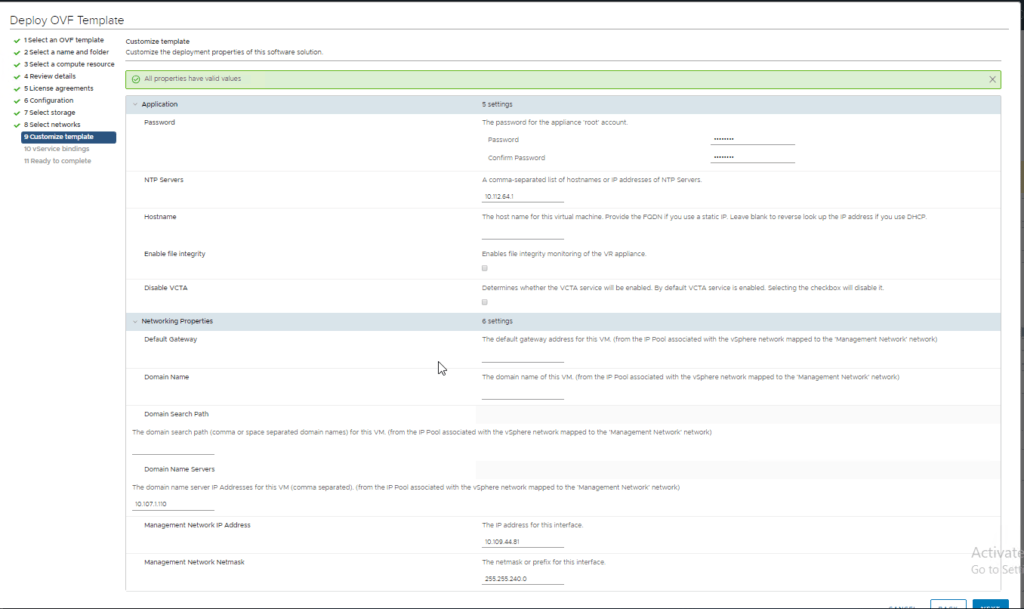The height and width of the screenshot is (609, 1024).
Task: Focus the NTP Servers input field
Action: [522, 196]
